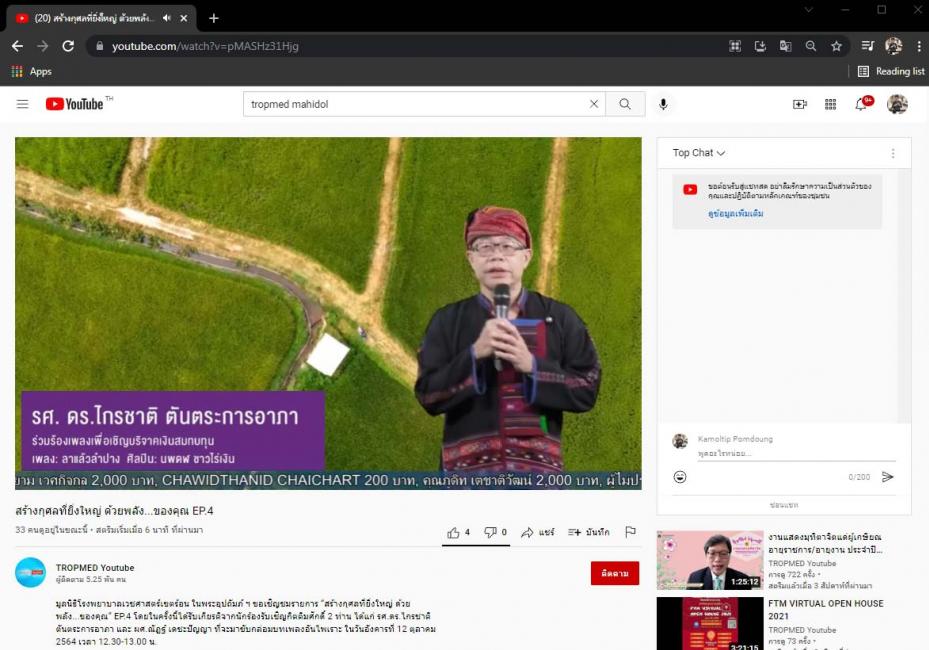Open the TROPMED Youtube channel name link
The height and width of the screenshot is (650, 929).
tap(95, 568)
